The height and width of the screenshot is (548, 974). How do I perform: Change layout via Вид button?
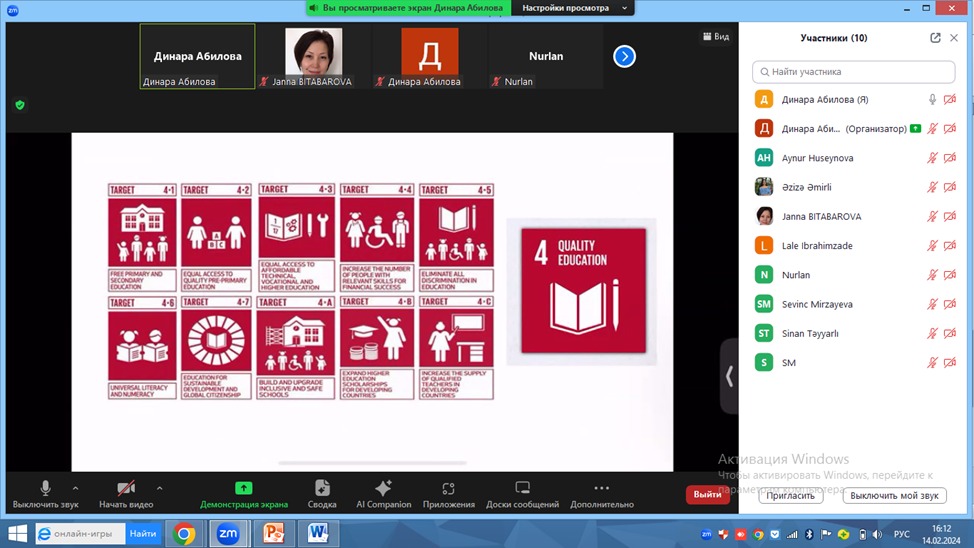[716, 37]
